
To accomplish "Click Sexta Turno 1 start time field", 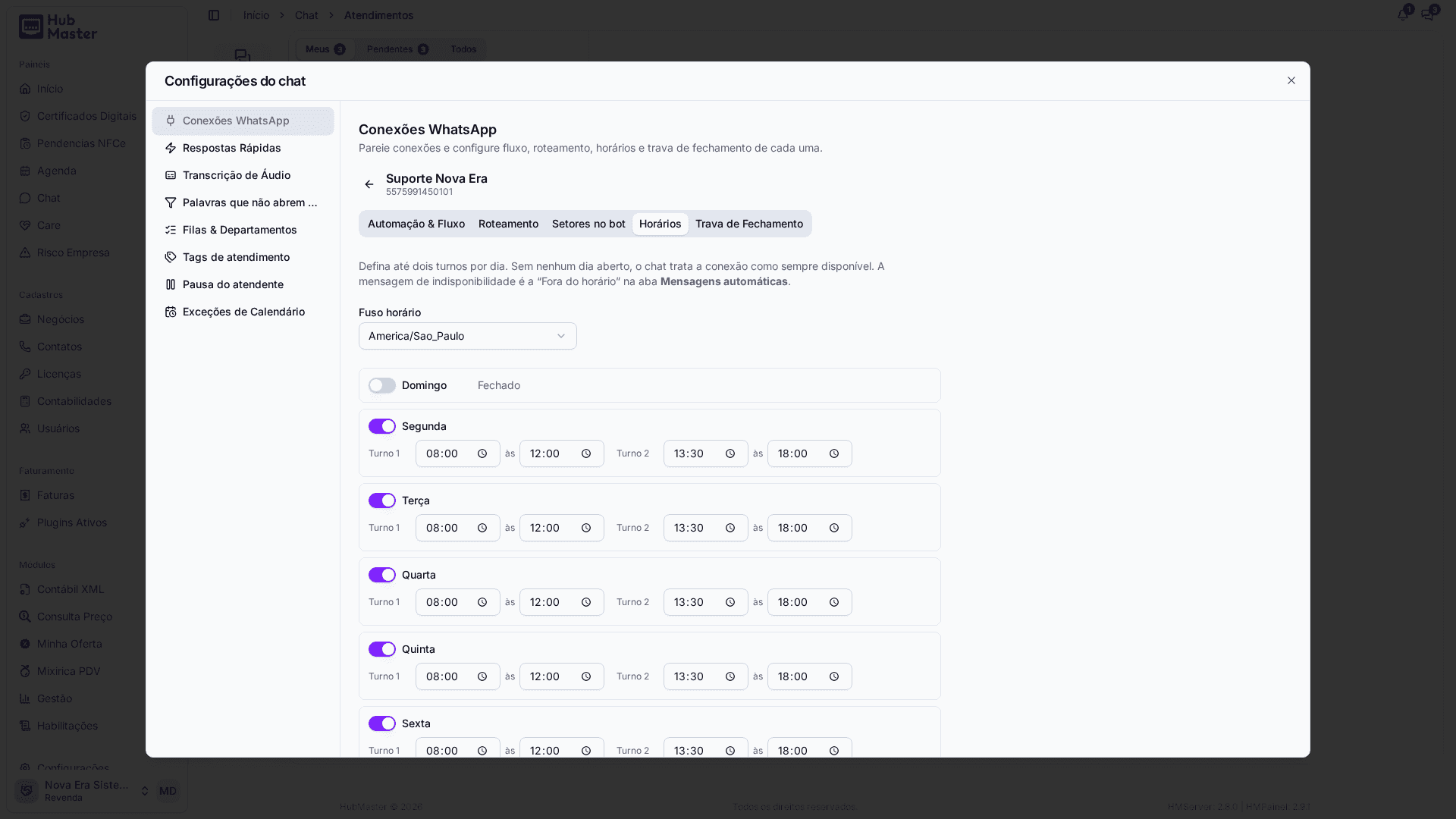I will 458,747.
